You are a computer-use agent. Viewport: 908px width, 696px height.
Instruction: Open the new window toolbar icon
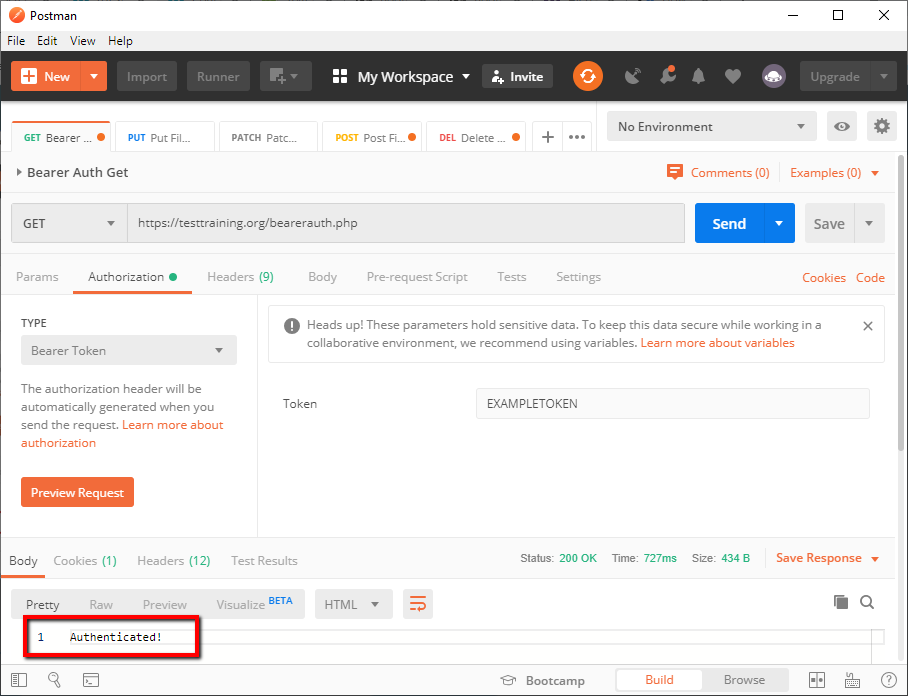point(285,76)
